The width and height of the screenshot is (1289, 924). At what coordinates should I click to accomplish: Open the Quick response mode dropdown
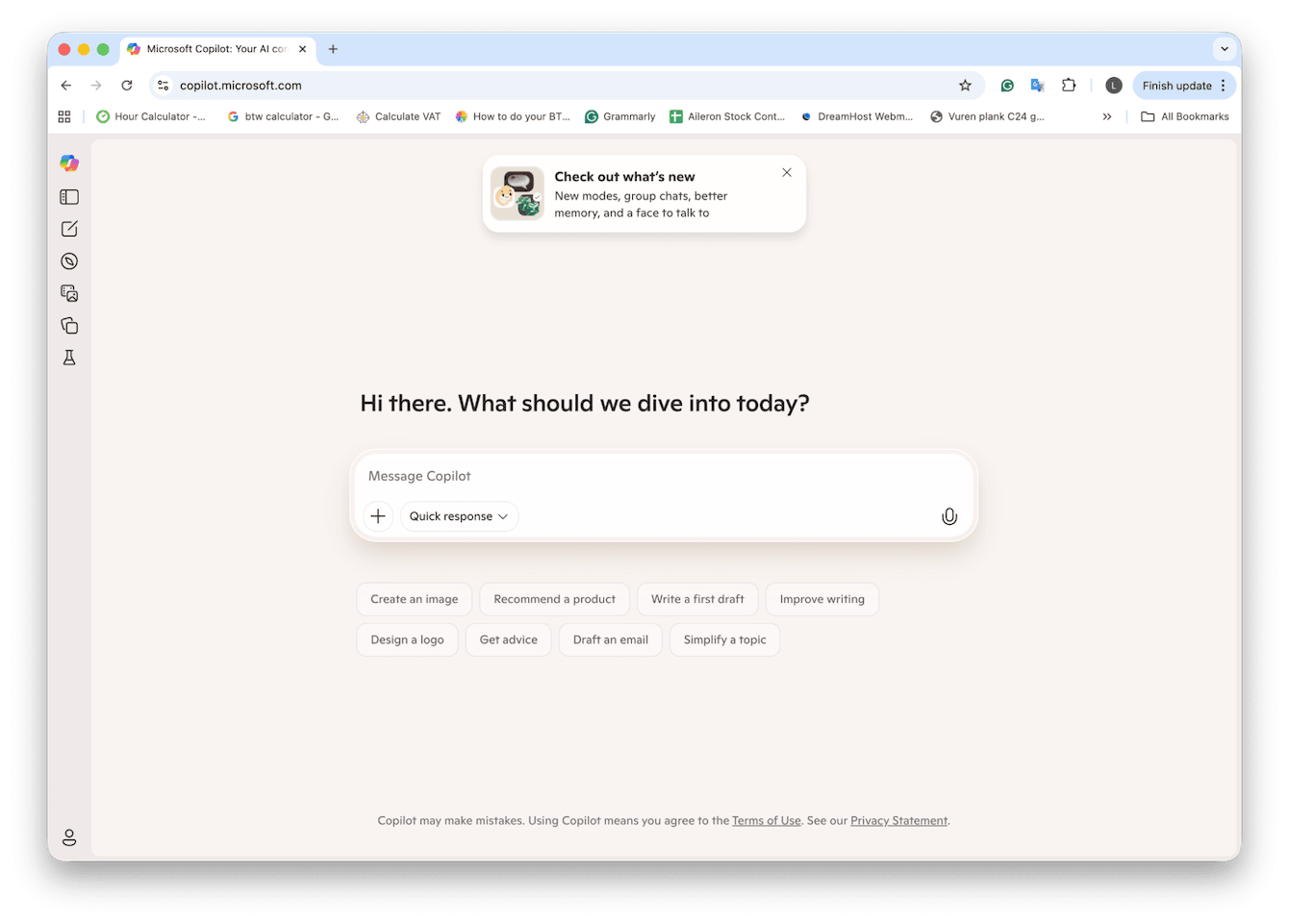pos(459,516)
